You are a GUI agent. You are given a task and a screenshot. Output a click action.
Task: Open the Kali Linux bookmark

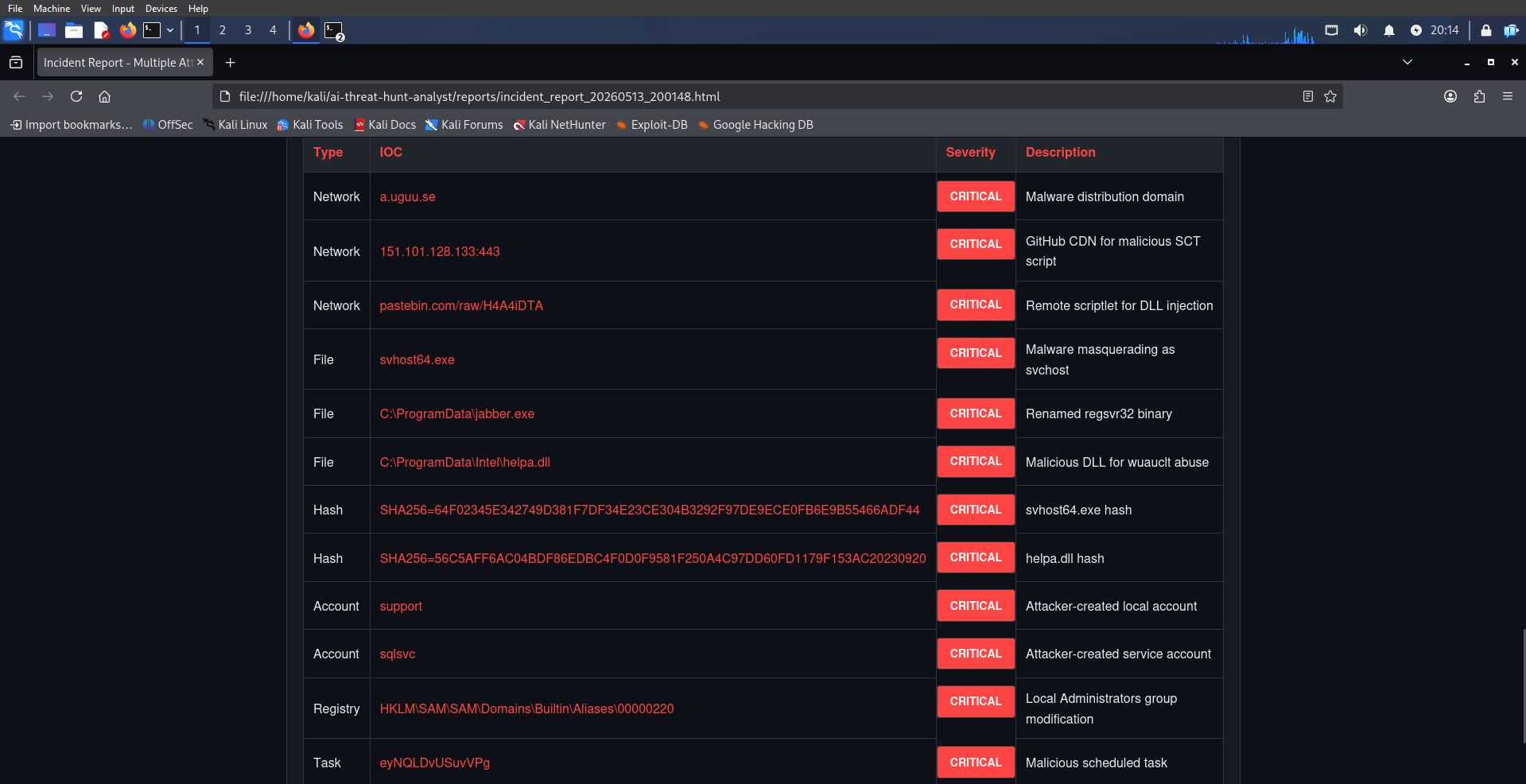235,125
